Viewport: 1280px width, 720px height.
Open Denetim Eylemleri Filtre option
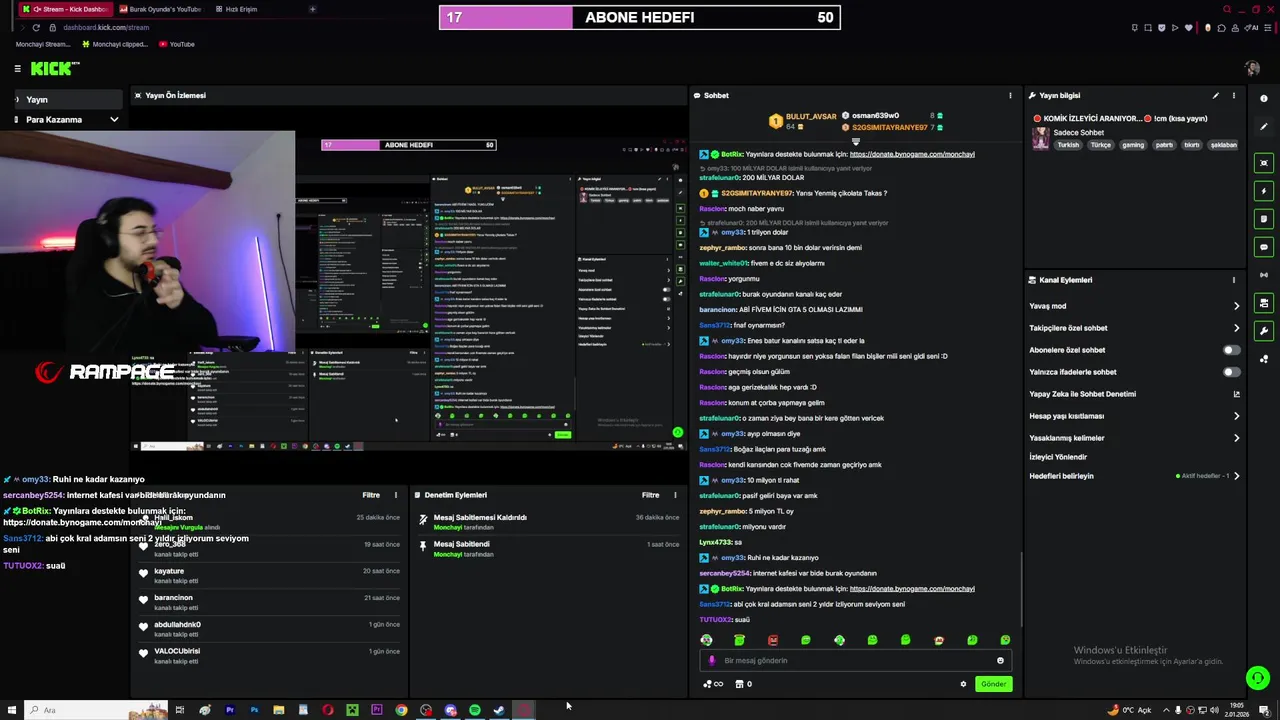651,495
